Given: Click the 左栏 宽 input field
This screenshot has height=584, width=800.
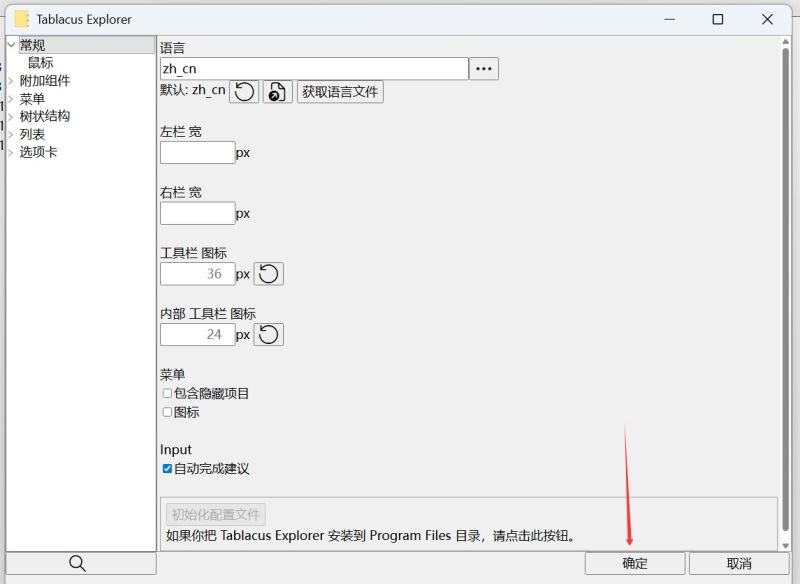Looking at the screenshot, I should 197,153.
